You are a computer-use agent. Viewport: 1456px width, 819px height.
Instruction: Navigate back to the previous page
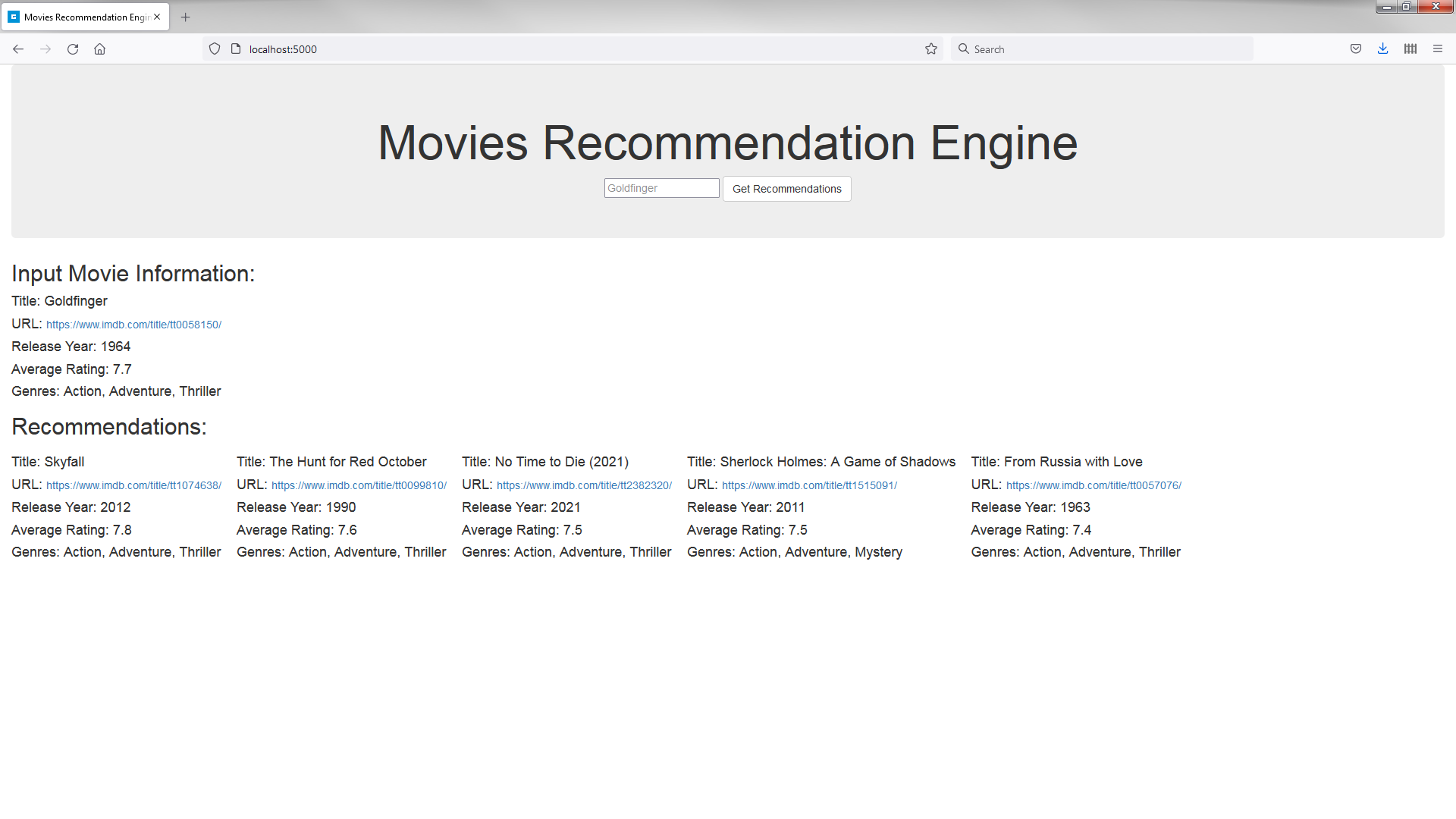(x=18, y=49)
